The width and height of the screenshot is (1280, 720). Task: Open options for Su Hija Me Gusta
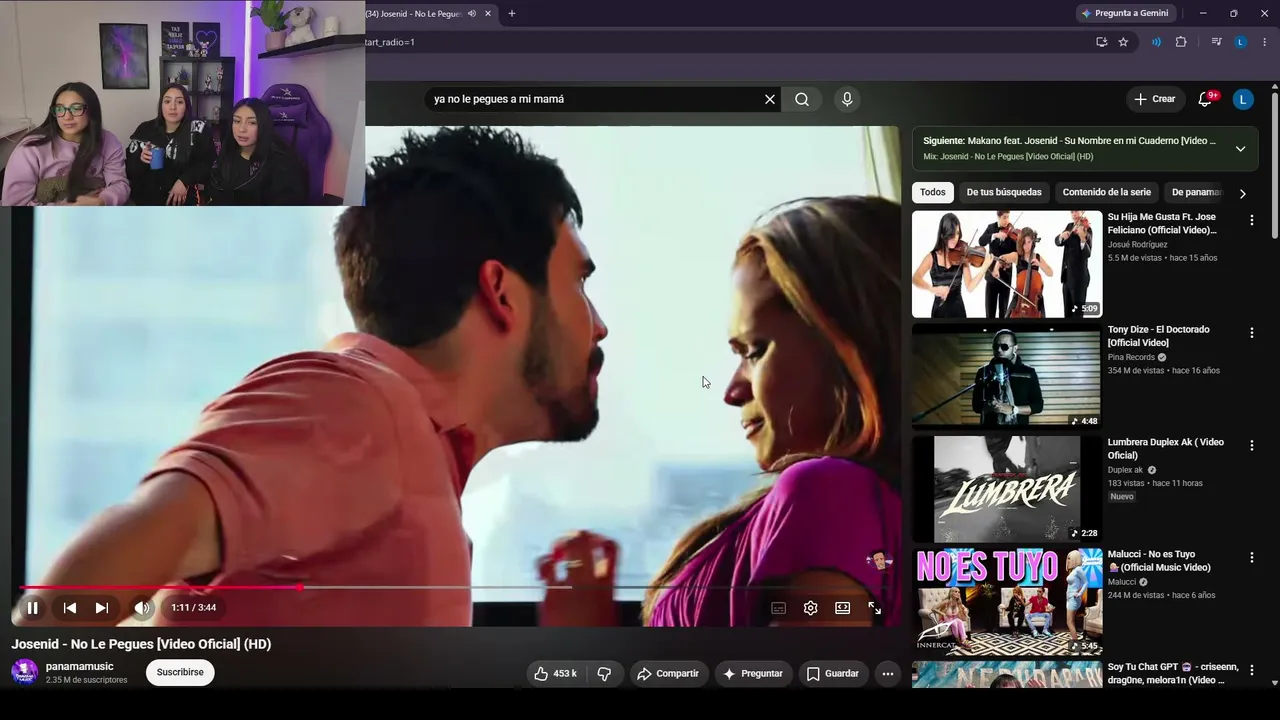click(x=1251, y=220)
